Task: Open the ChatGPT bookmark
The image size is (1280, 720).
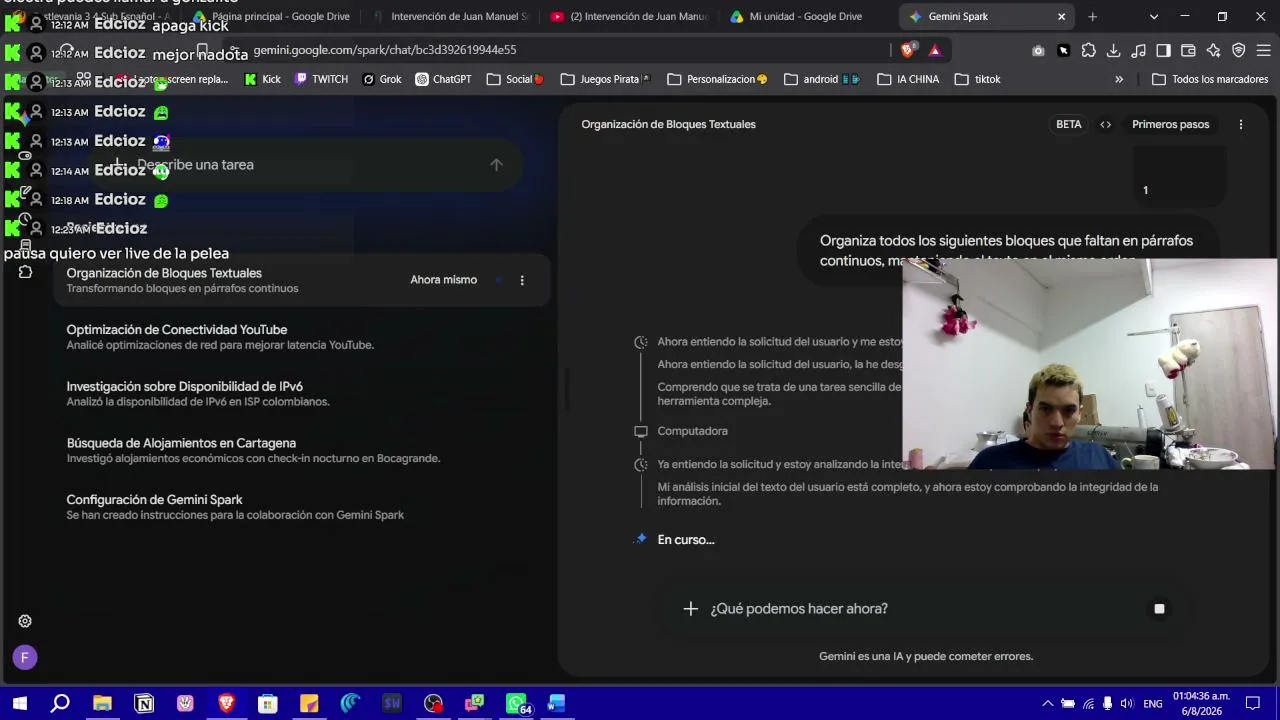Action: (443, 80)
